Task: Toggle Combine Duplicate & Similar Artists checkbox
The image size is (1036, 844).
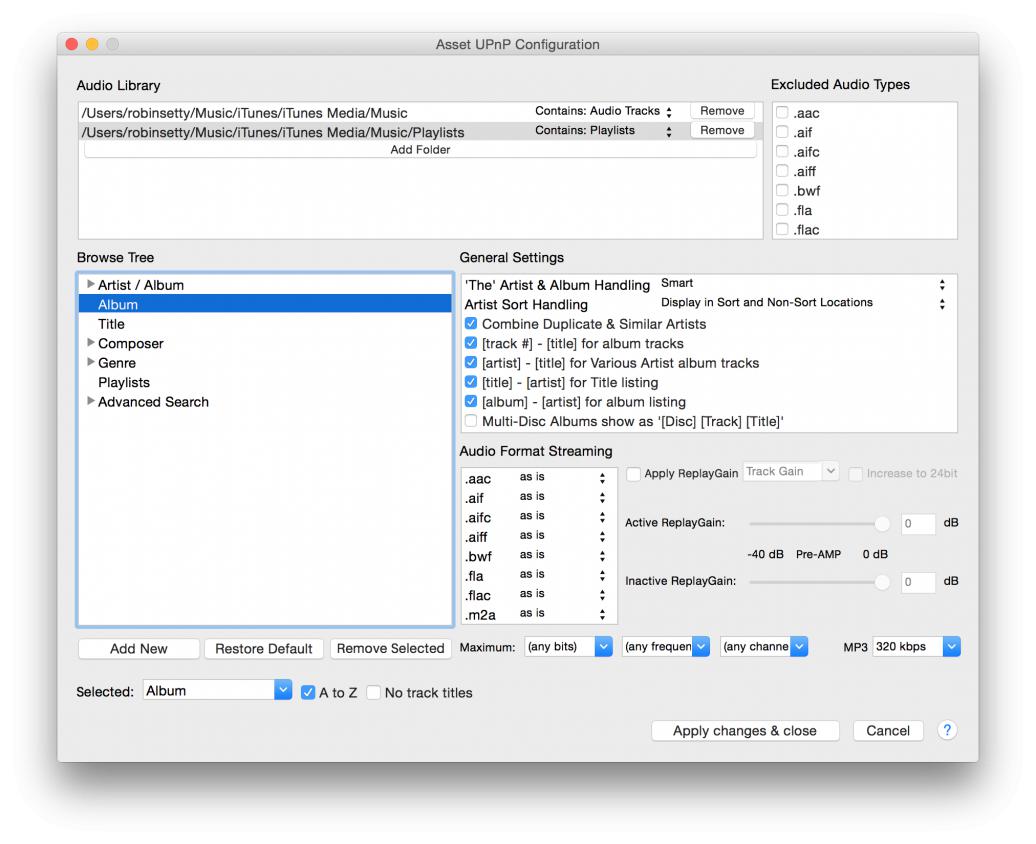Action: 471,324
